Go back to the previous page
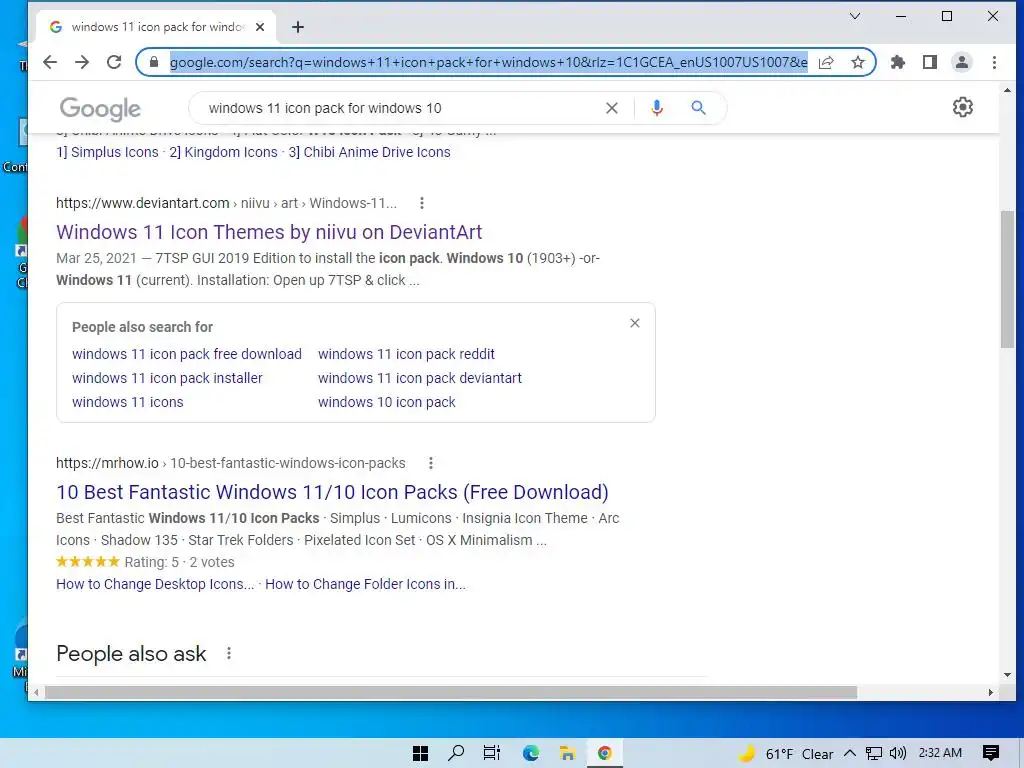The width and height of the screenshot is (1024, 768). tap(50, 62)
